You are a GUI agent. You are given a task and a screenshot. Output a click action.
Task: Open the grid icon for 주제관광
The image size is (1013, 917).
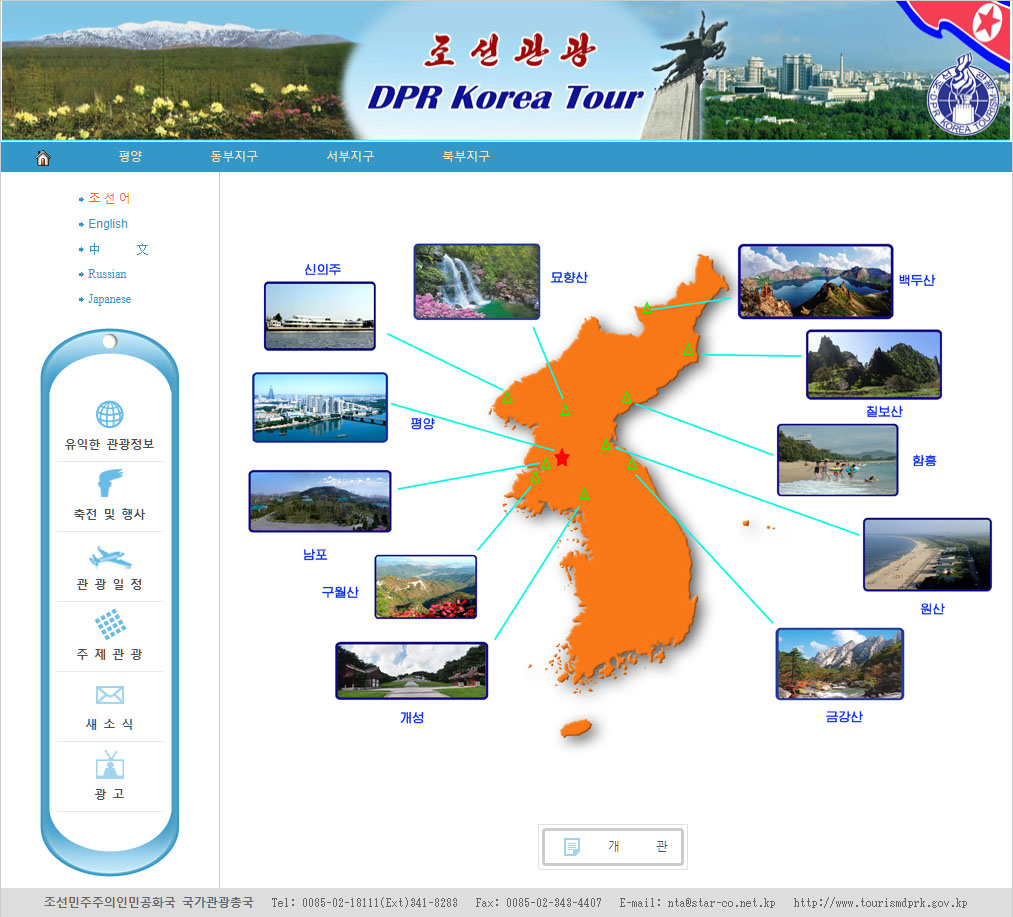109,625
